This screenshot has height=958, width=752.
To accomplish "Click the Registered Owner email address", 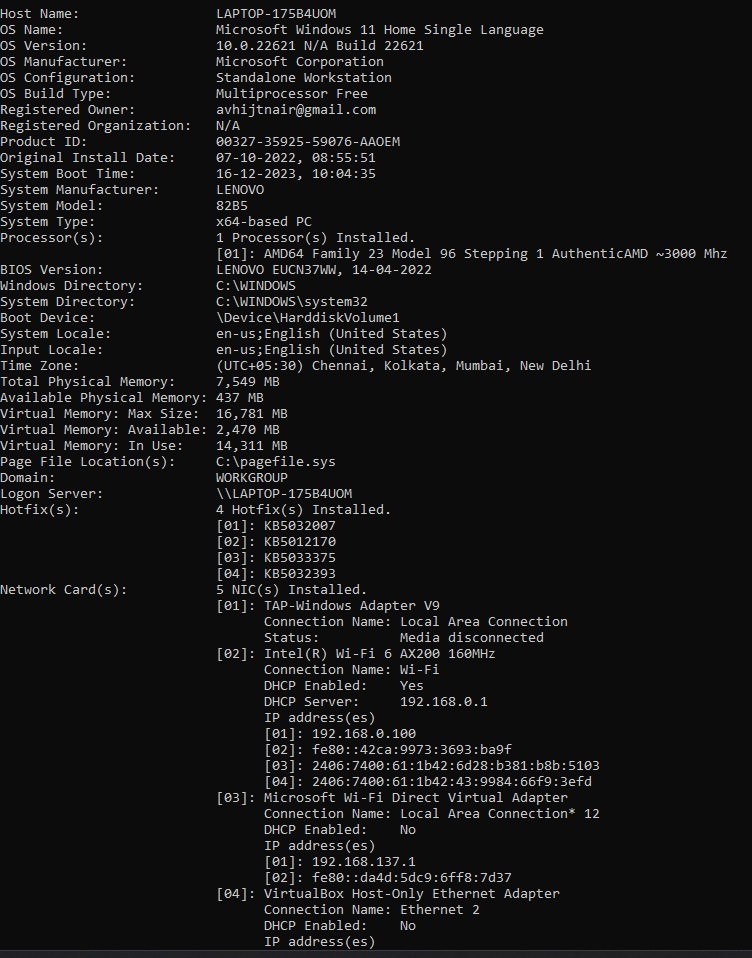I will 296,109.
